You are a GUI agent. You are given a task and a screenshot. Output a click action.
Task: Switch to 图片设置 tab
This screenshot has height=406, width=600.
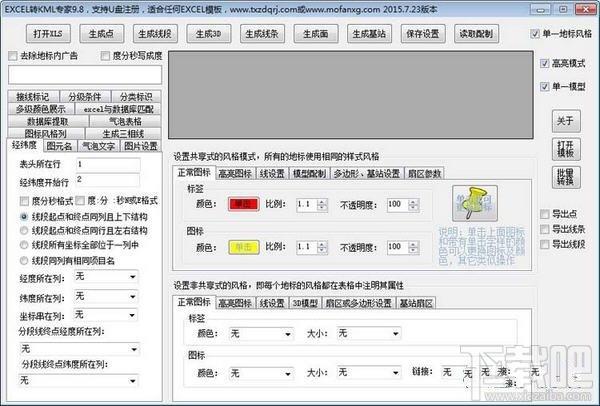(x=141, y=146)
